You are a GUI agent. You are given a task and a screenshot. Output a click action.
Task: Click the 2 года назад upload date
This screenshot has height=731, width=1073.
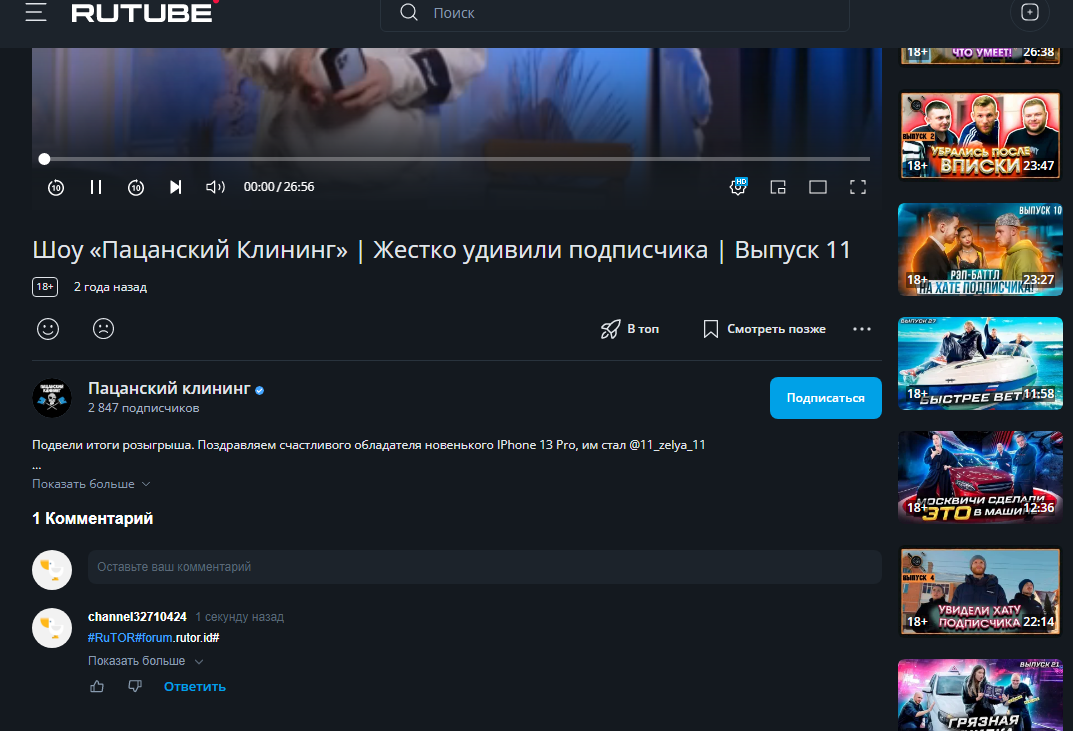110,287
